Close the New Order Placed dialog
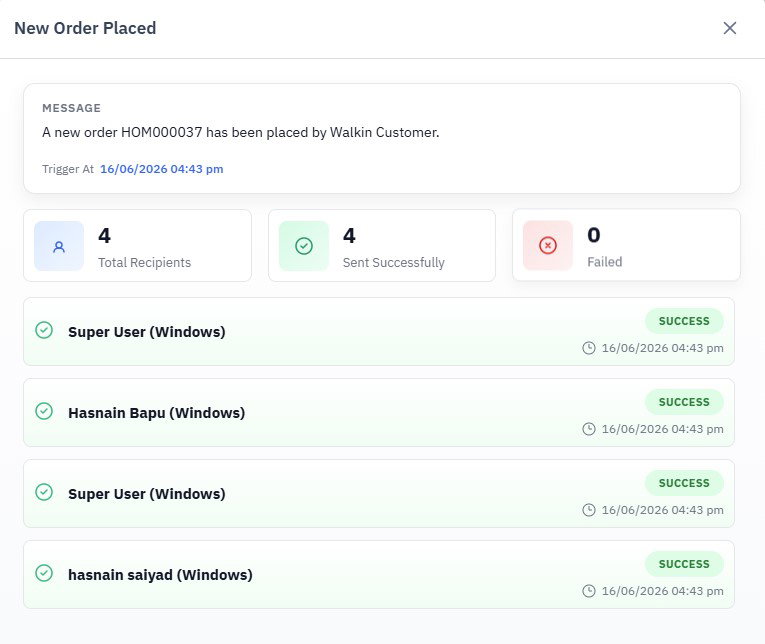The width and height of the screenshot is (765, 644). [x=729, y=28]
